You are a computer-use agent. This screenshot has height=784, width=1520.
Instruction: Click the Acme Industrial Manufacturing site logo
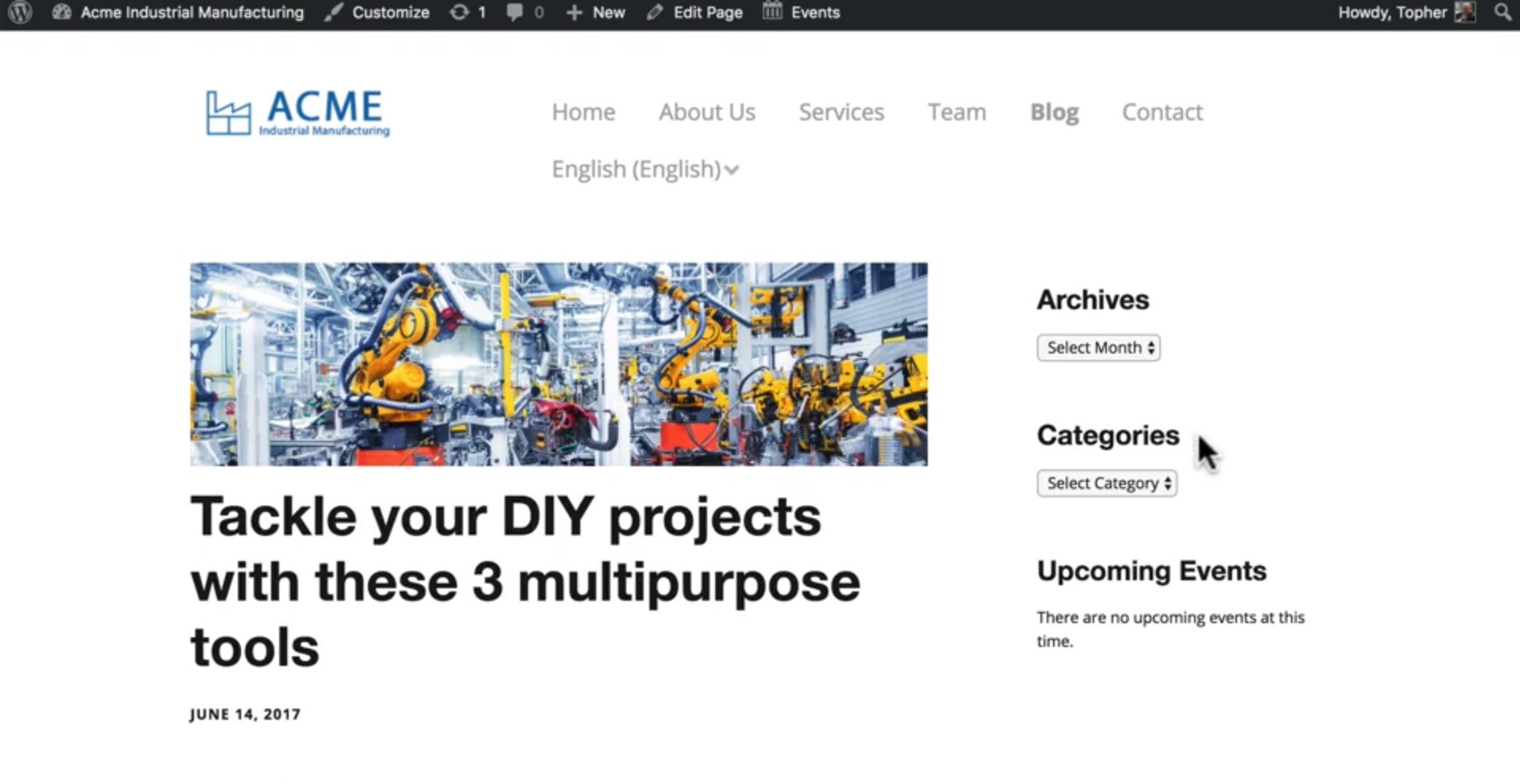[x=296, y=113]
